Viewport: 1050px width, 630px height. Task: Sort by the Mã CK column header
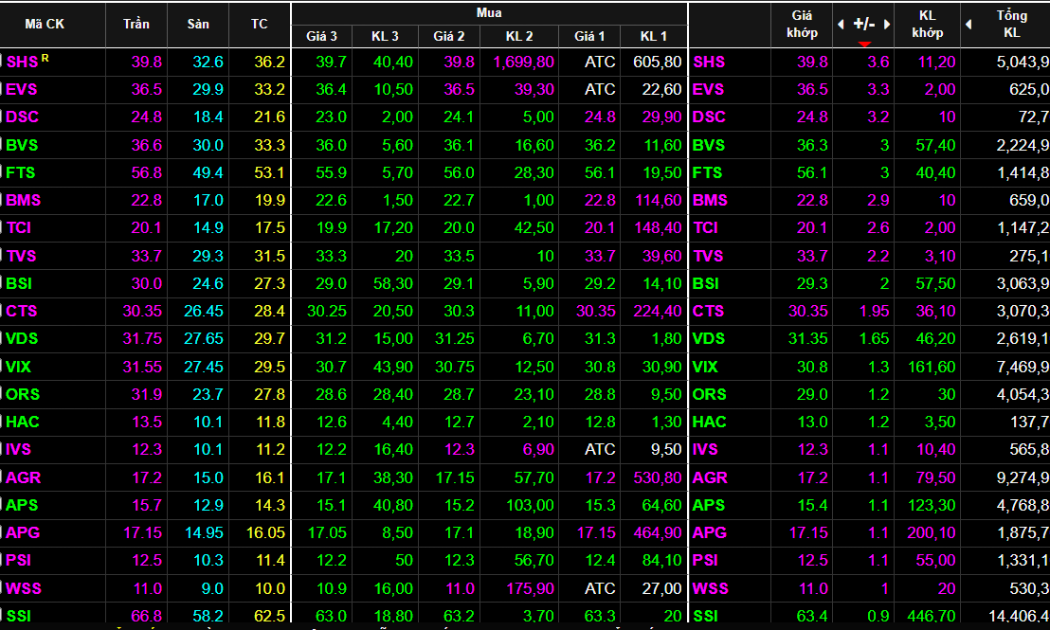pos(45,24)
